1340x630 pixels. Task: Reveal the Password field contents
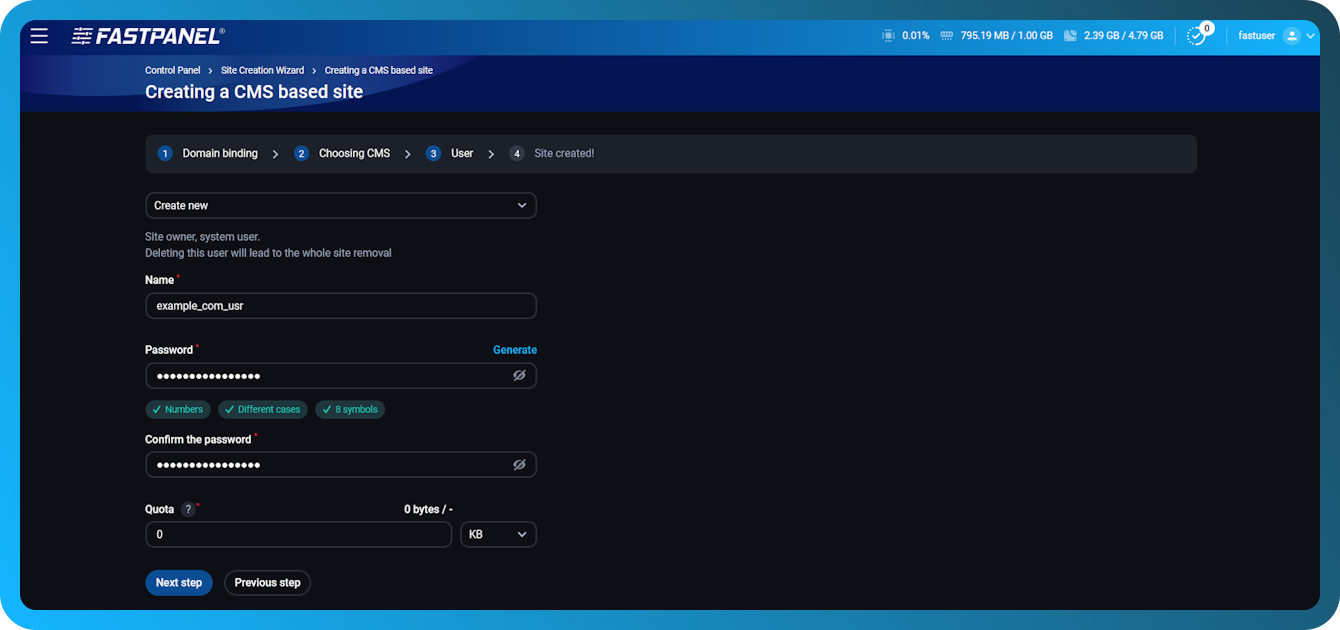tap(519, 375)
